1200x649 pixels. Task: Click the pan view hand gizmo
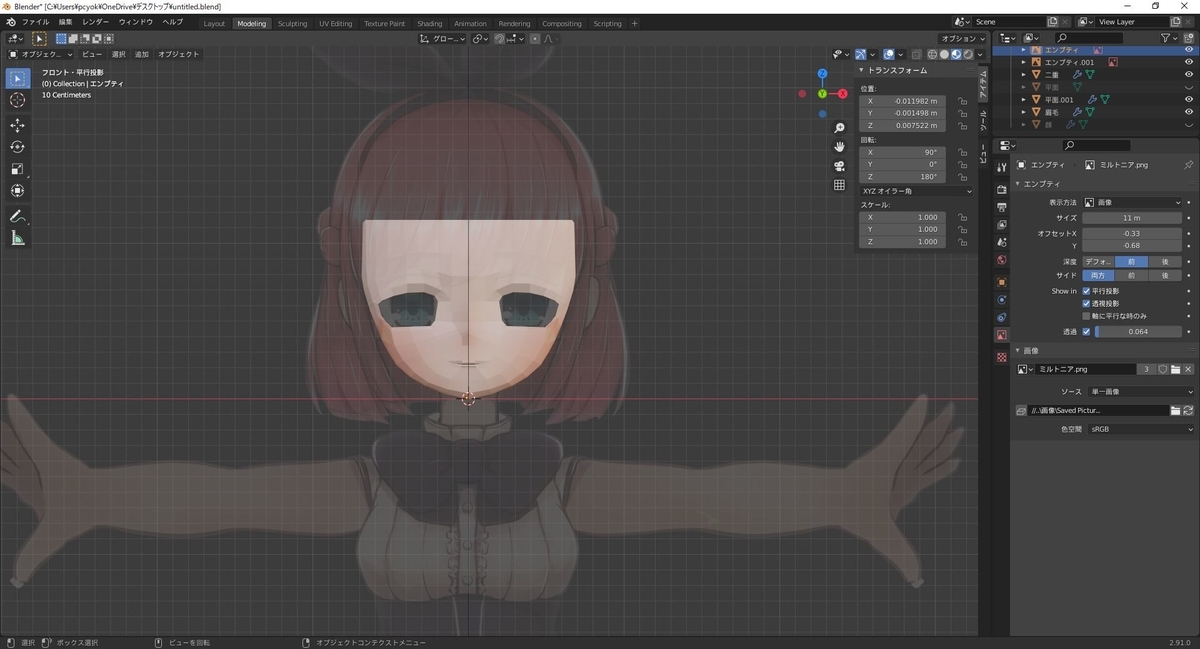point(840,147)
